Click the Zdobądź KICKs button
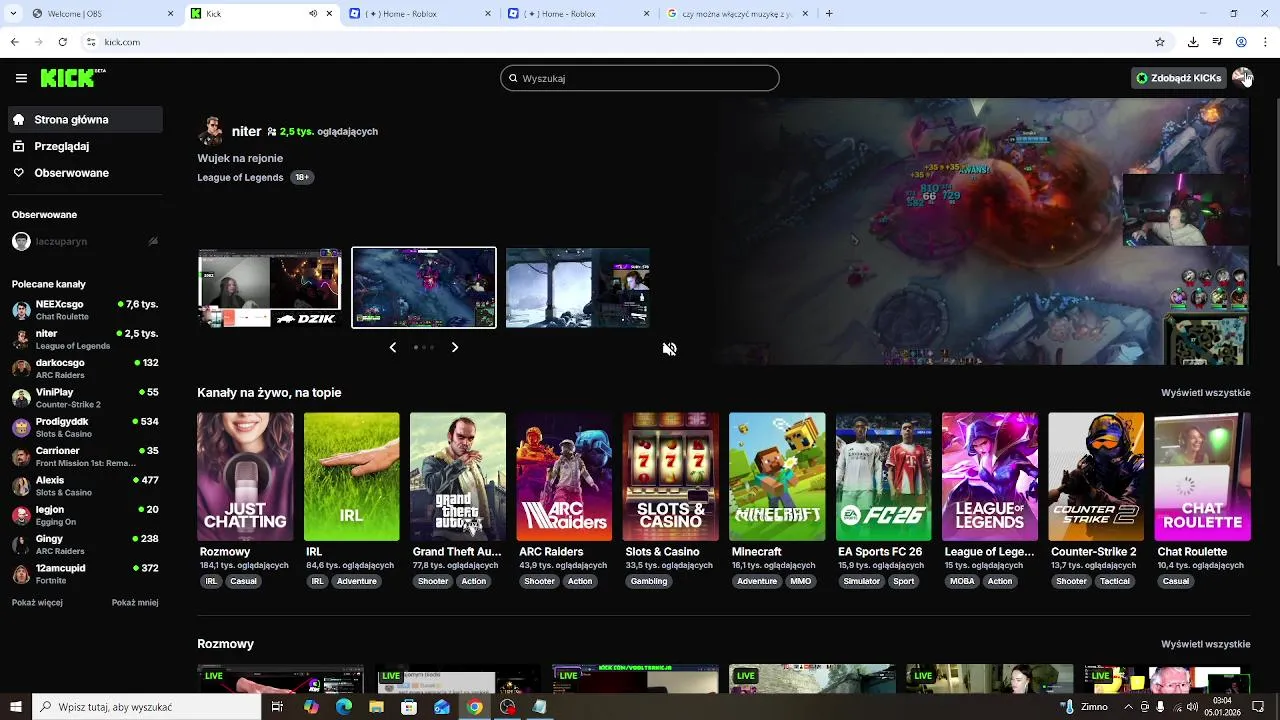The width and height of the screenshot is (1280, 720). (x=1179, y=78)
